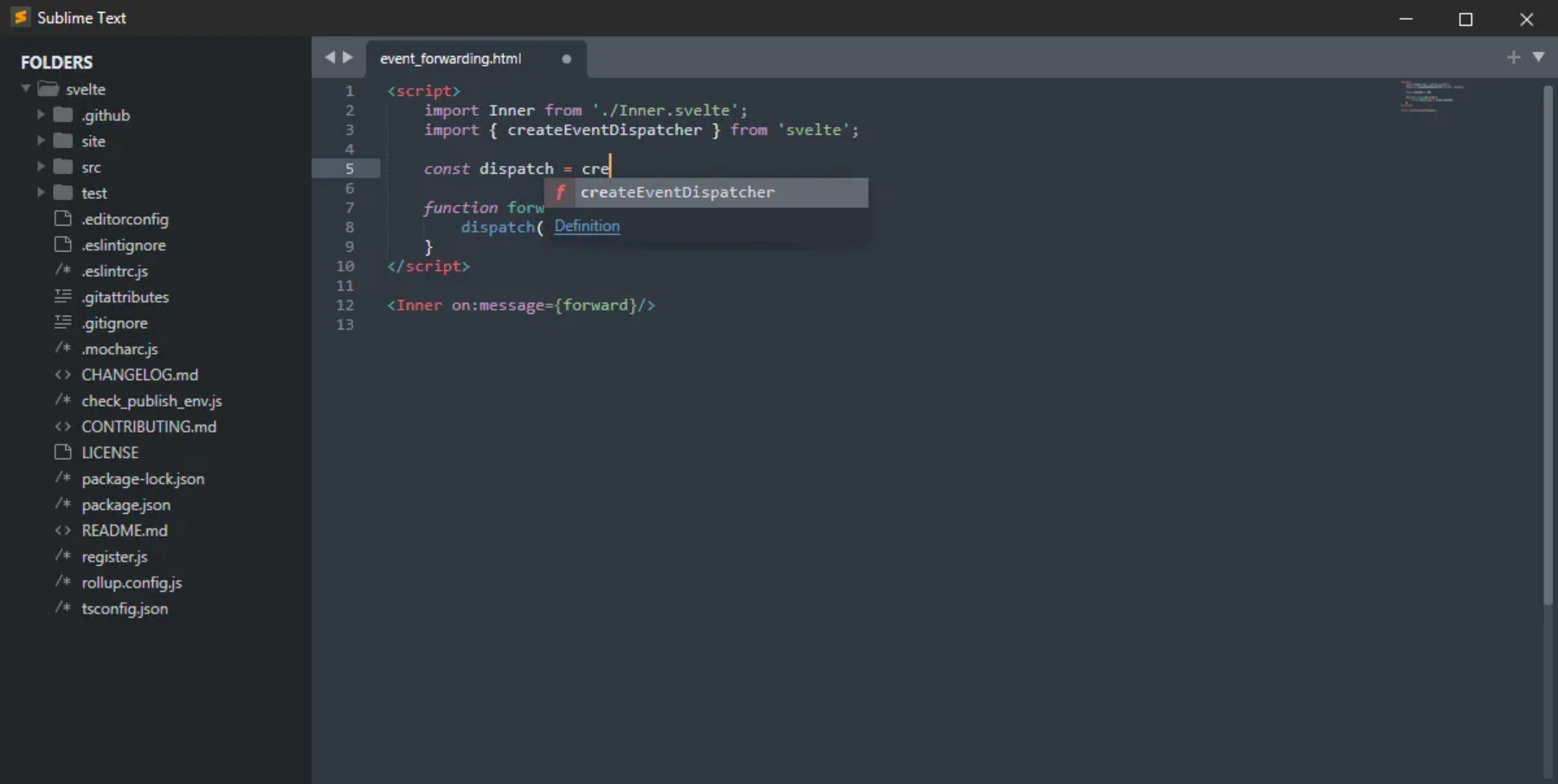Expand the src folder arrow
This screenshot has height=784, width=1558.
click(x=41, y=166)
